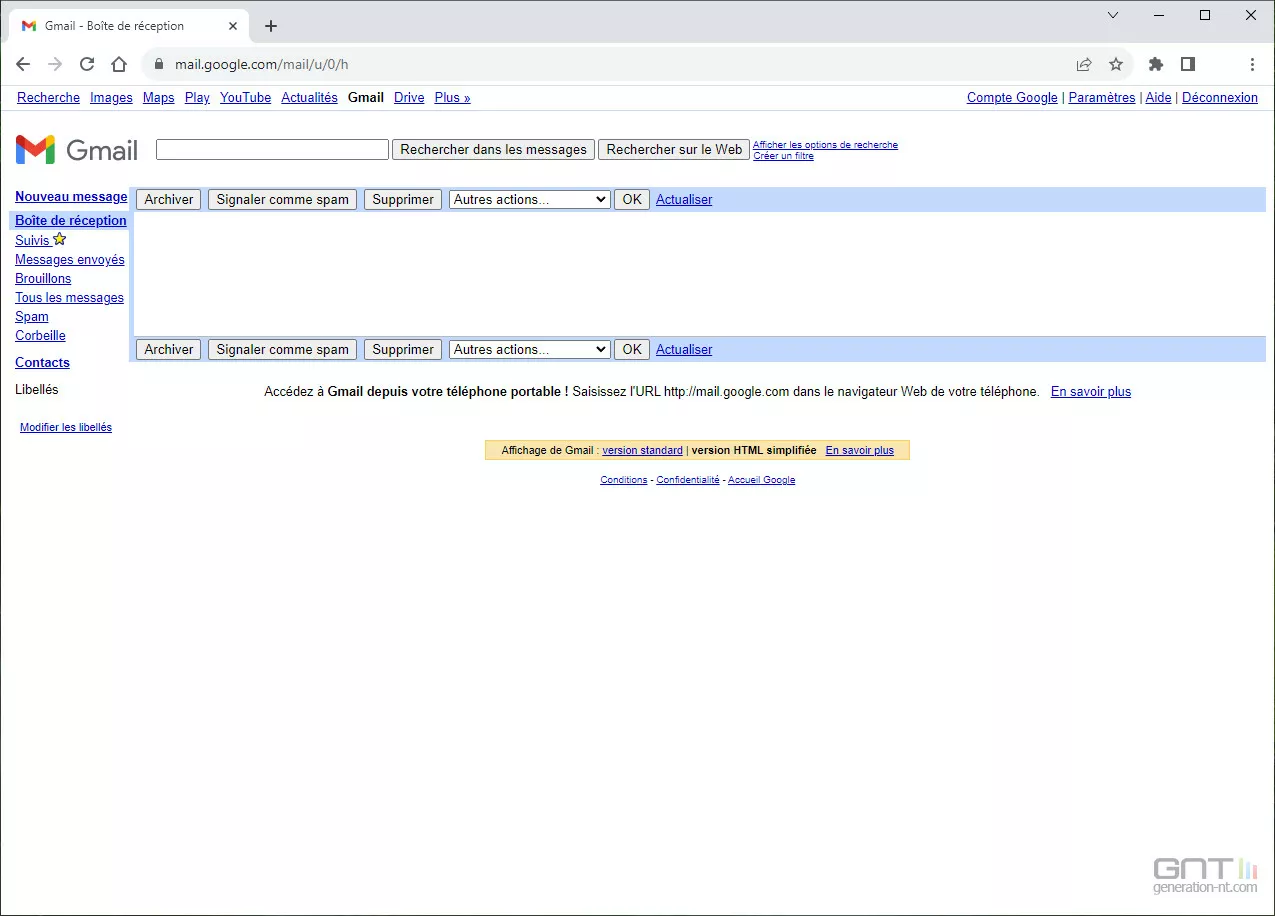Click the bottom Archiver button
The image size is (1275, 916).
168,349
